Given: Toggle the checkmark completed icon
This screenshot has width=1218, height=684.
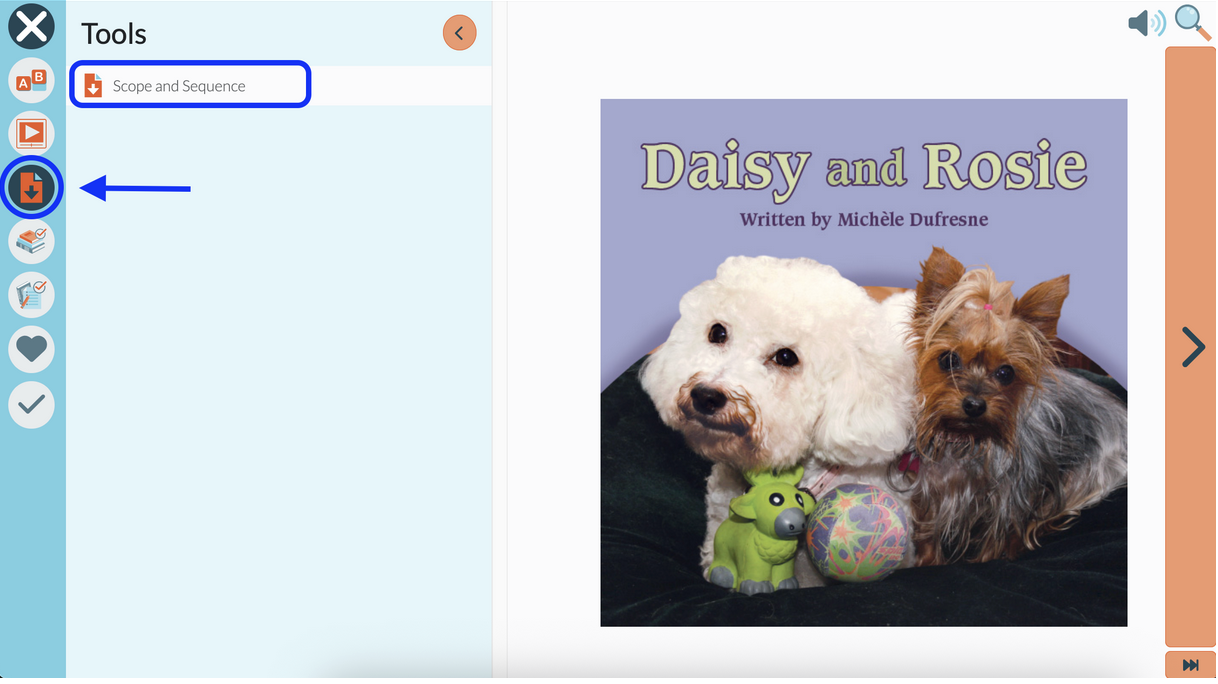Looking at the screenshot, I should (x=32, y=404).
